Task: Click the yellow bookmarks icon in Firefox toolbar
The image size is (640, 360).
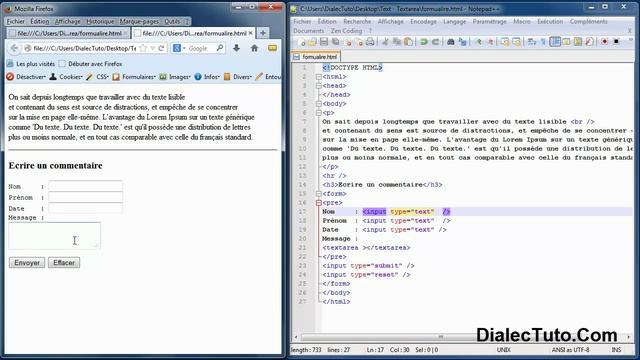Action: [272, 48]
